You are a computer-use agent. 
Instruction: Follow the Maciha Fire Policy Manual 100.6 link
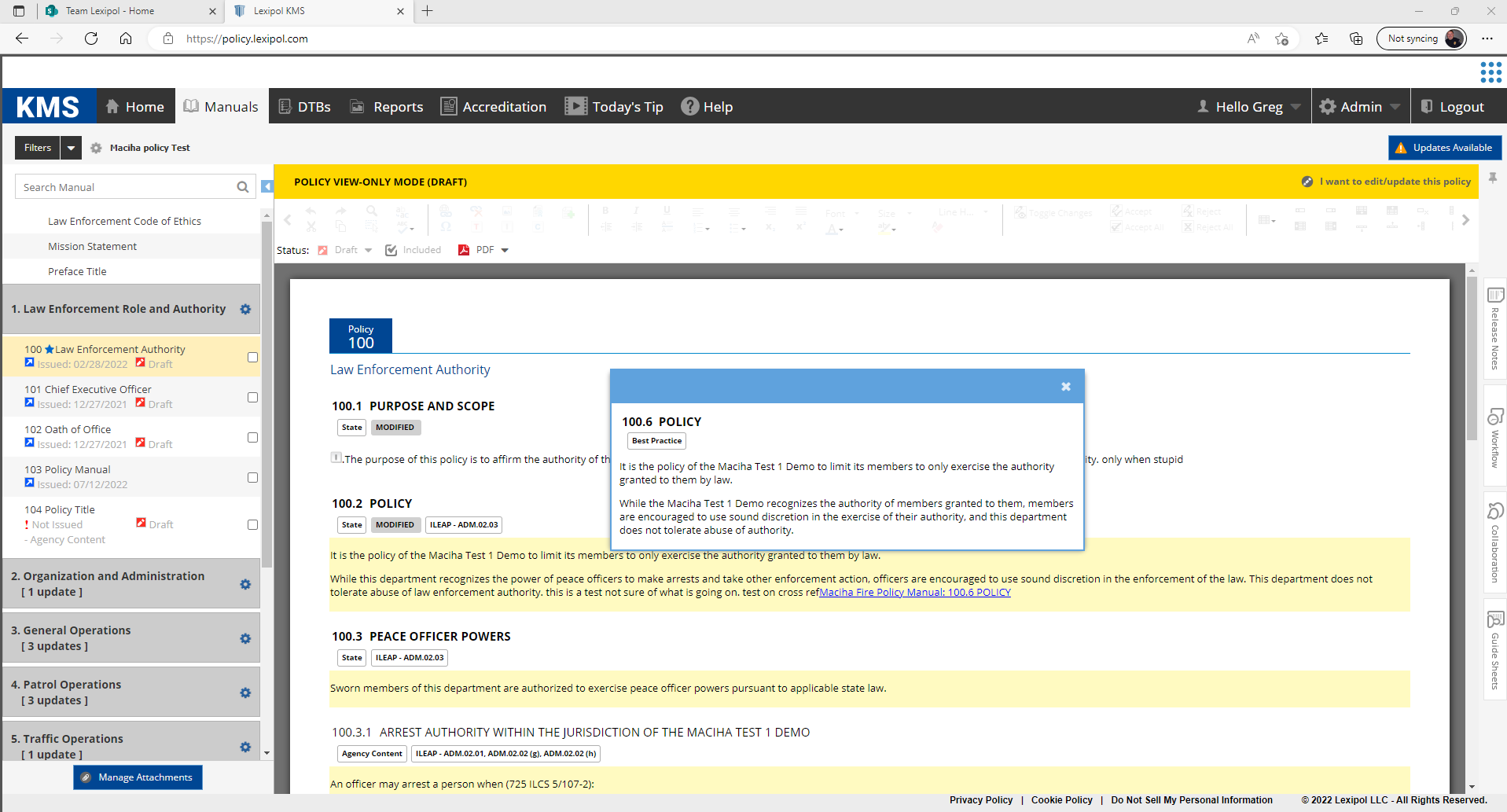[x=915, y=593]
